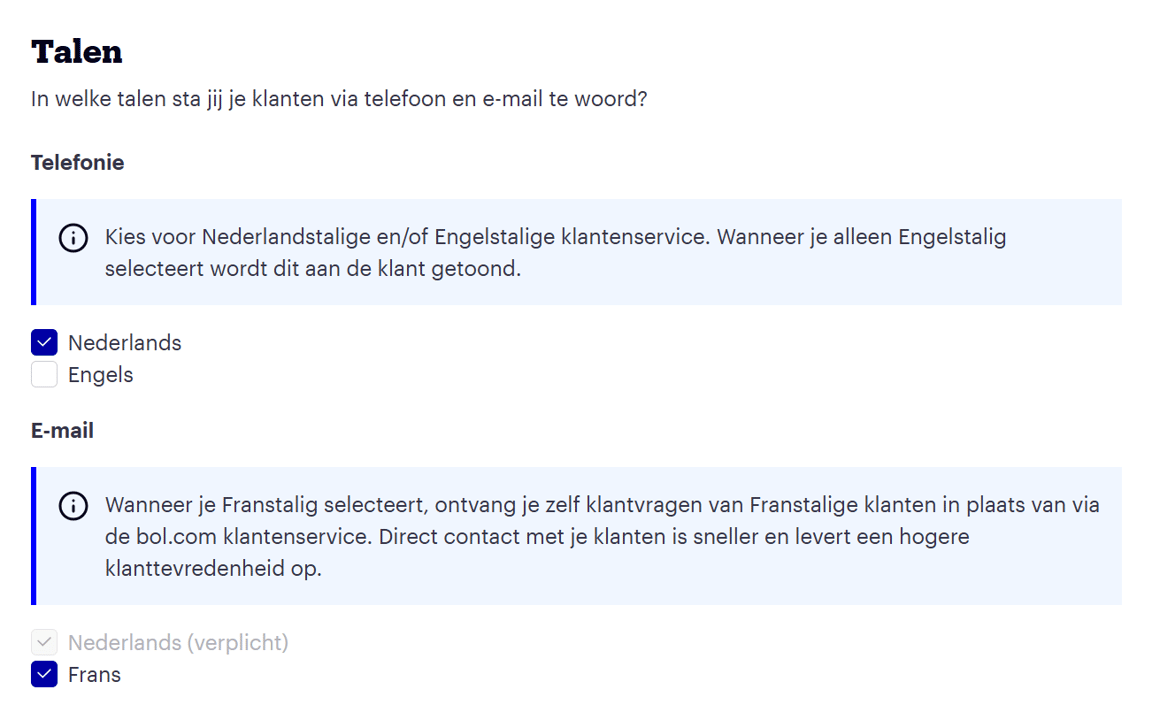Click the disabled Nederlands (verplicht) checkbox

(x=43, y=642)
